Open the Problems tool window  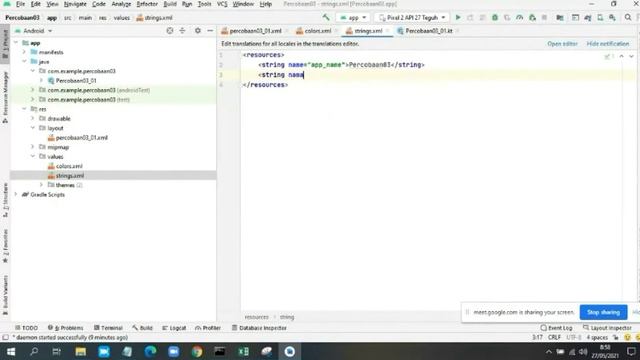coord(65,328)
